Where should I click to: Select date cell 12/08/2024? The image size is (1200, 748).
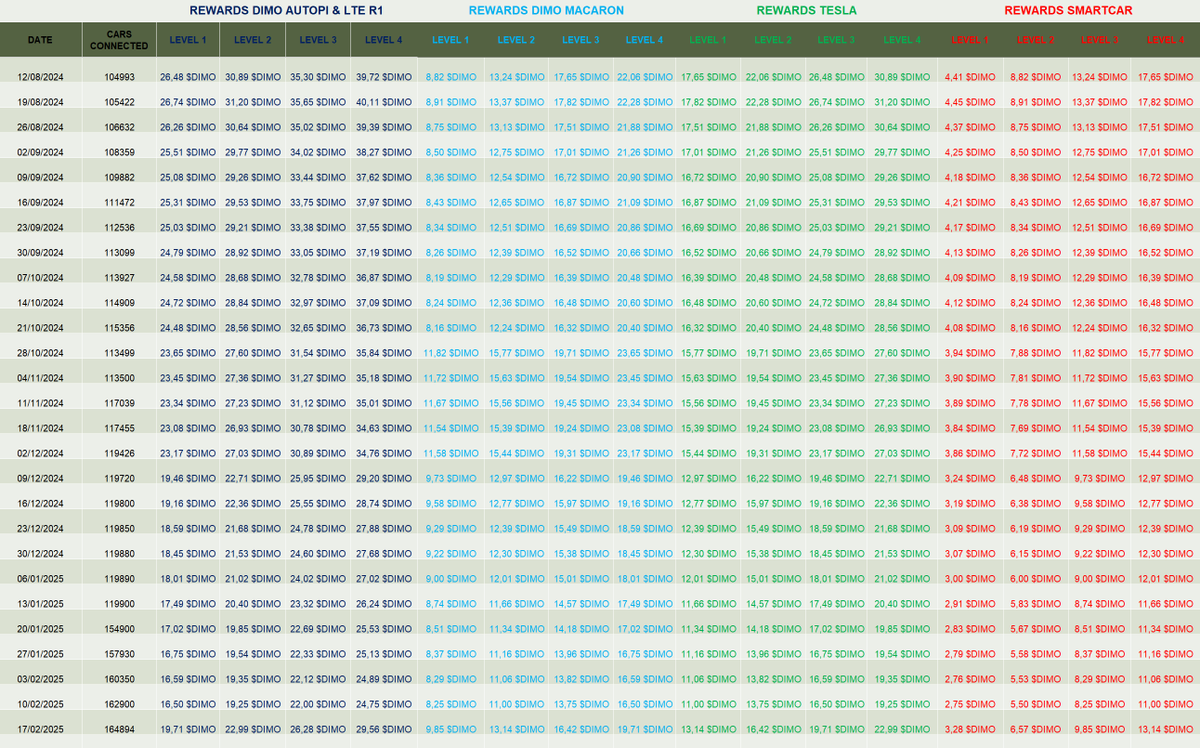tap(40, 77)
